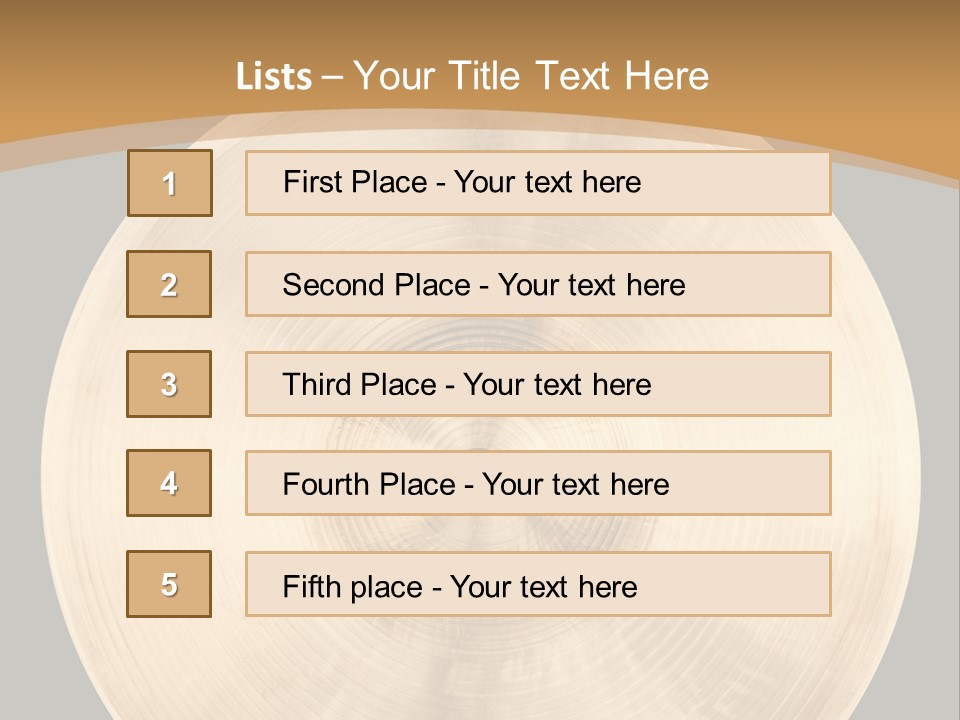This screenshot has width=960, height=720.
Task: Click the number 3 box
Action: (x=169, y=384)
